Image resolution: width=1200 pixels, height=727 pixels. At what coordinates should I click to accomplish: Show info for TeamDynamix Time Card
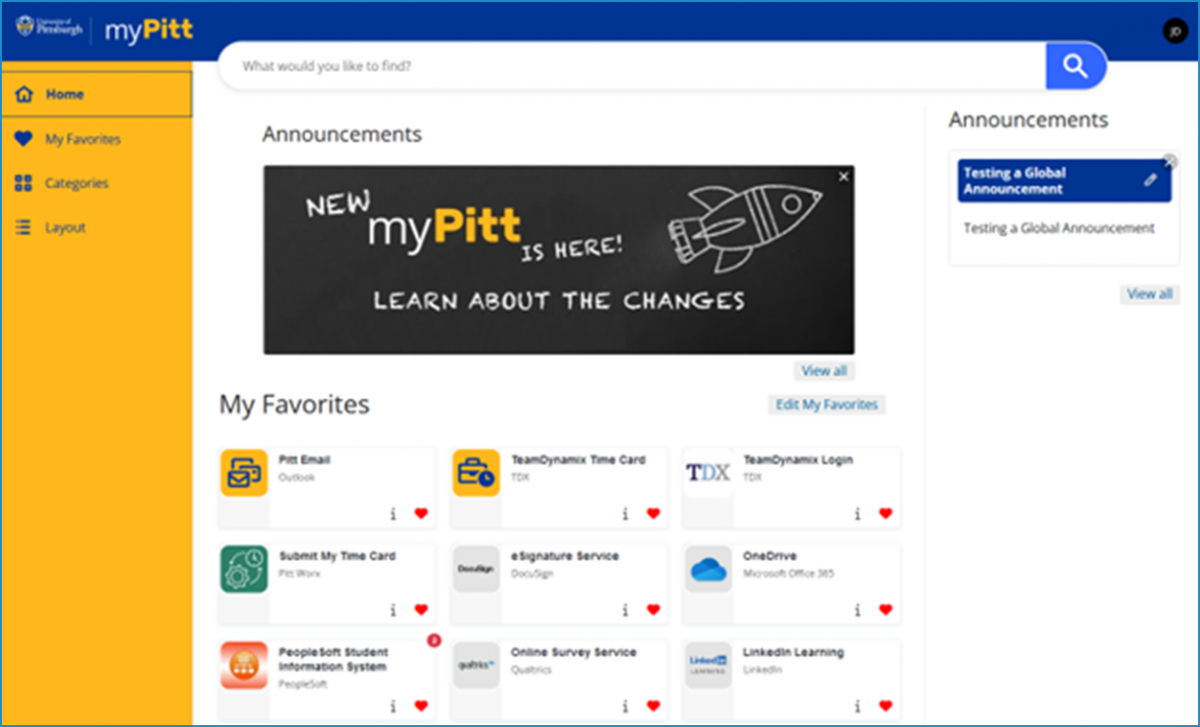pos(625,514)
